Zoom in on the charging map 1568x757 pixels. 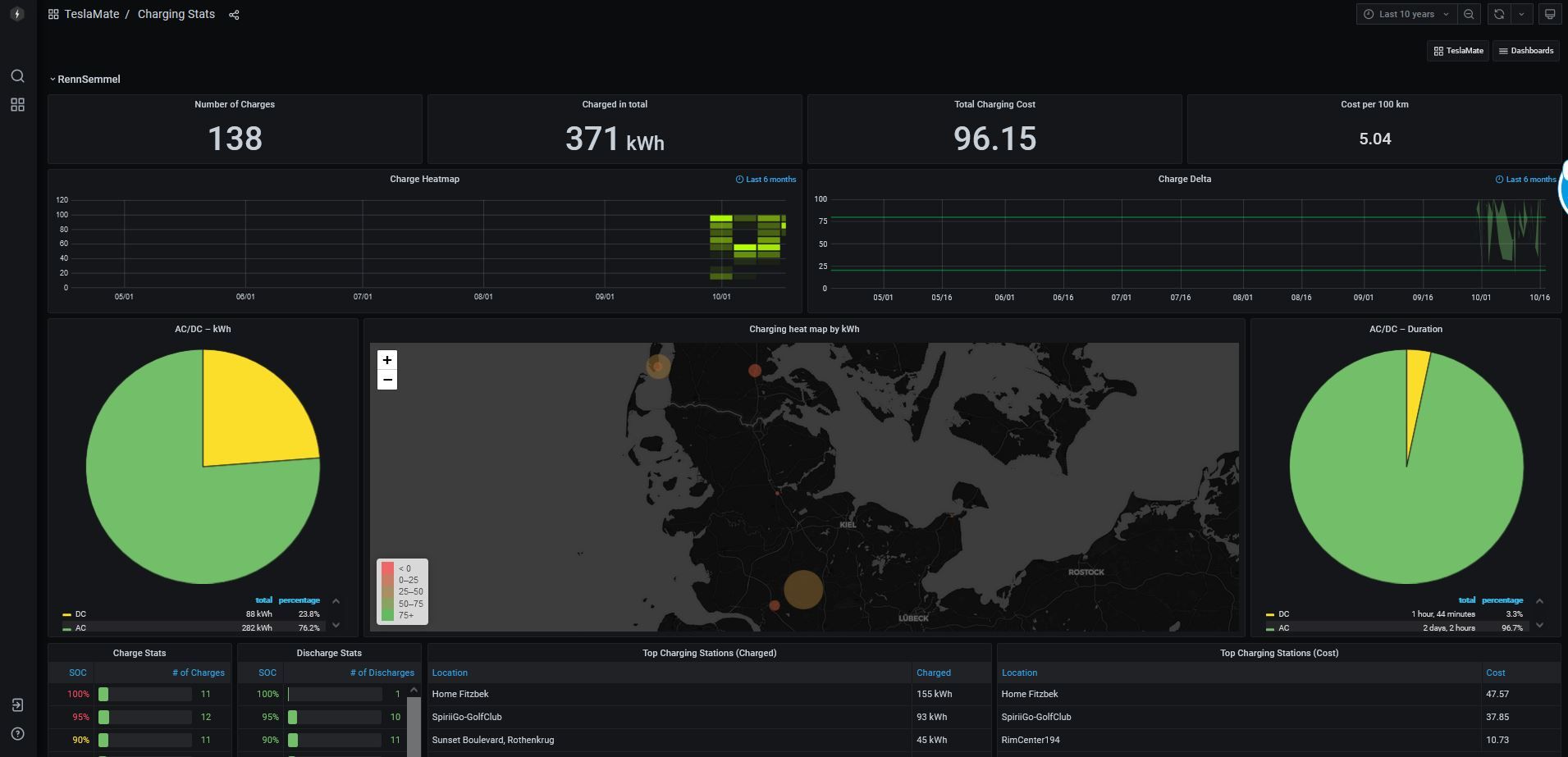pyautogui.click(x=387, y=360)
